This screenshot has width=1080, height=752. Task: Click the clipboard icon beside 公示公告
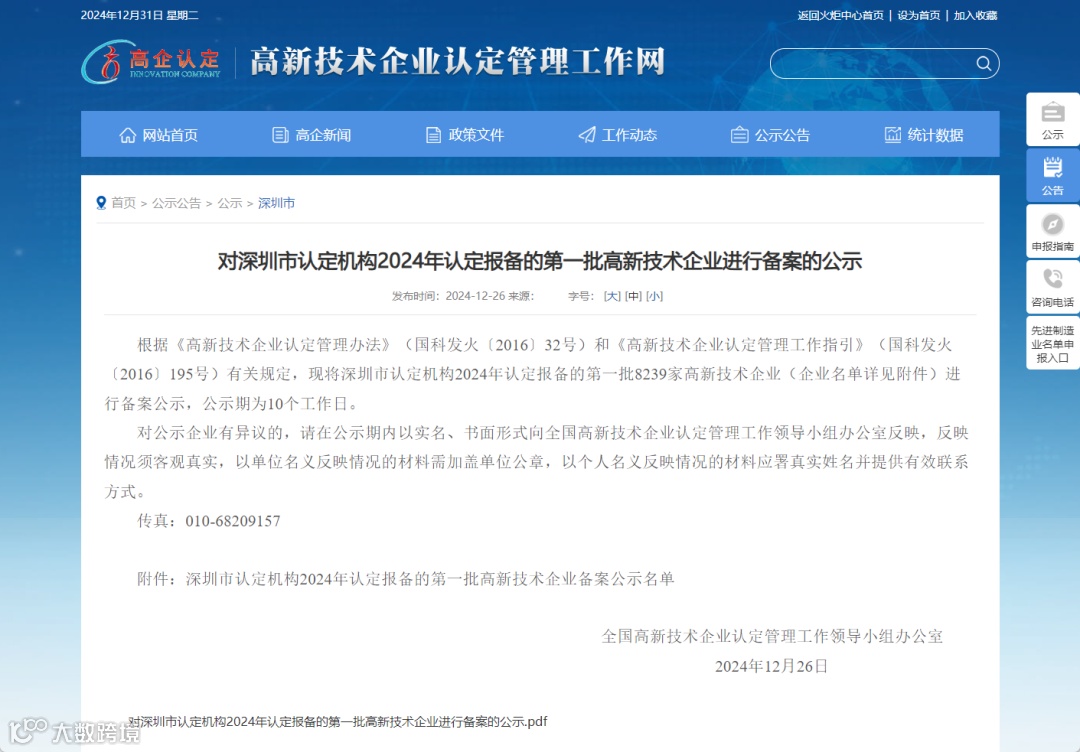tap(739, 135)
